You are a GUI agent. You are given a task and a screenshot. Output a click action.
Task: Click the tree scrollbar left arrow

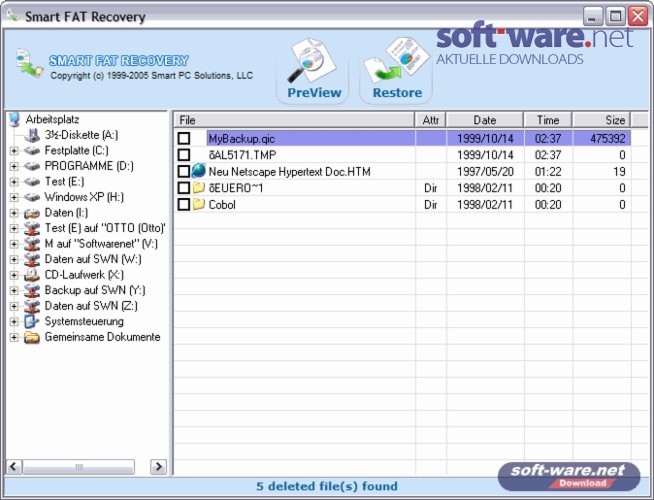click(14, 467)
